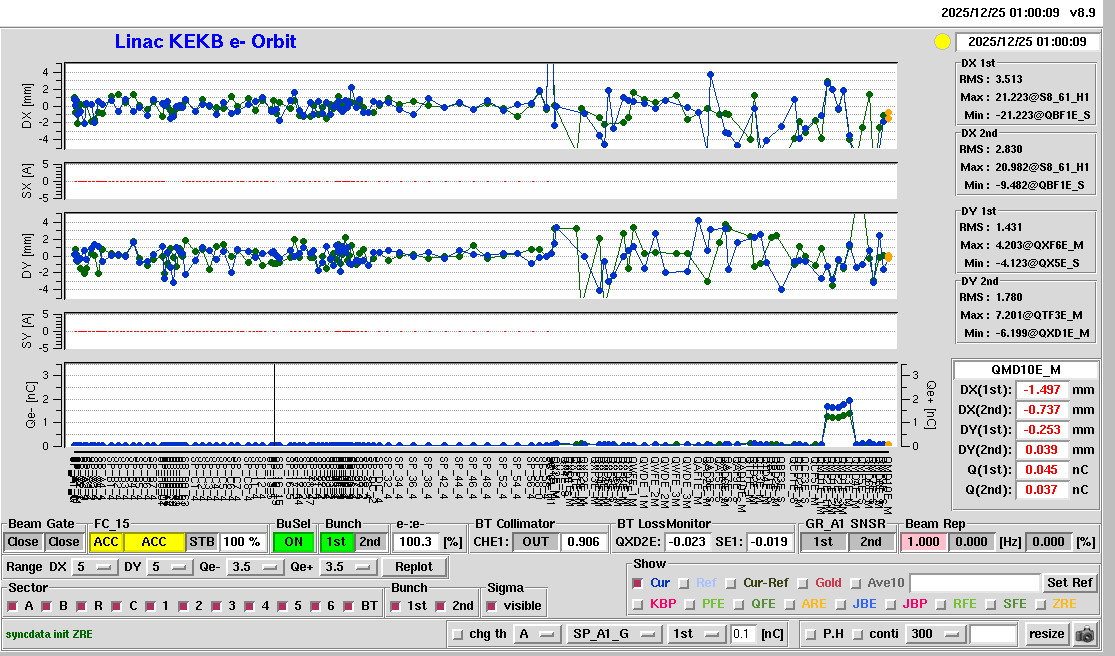Open the SP_A1_G monitor dropdown
The width and height of the screenshot is (1115, 656).
(x=614, y=633)
